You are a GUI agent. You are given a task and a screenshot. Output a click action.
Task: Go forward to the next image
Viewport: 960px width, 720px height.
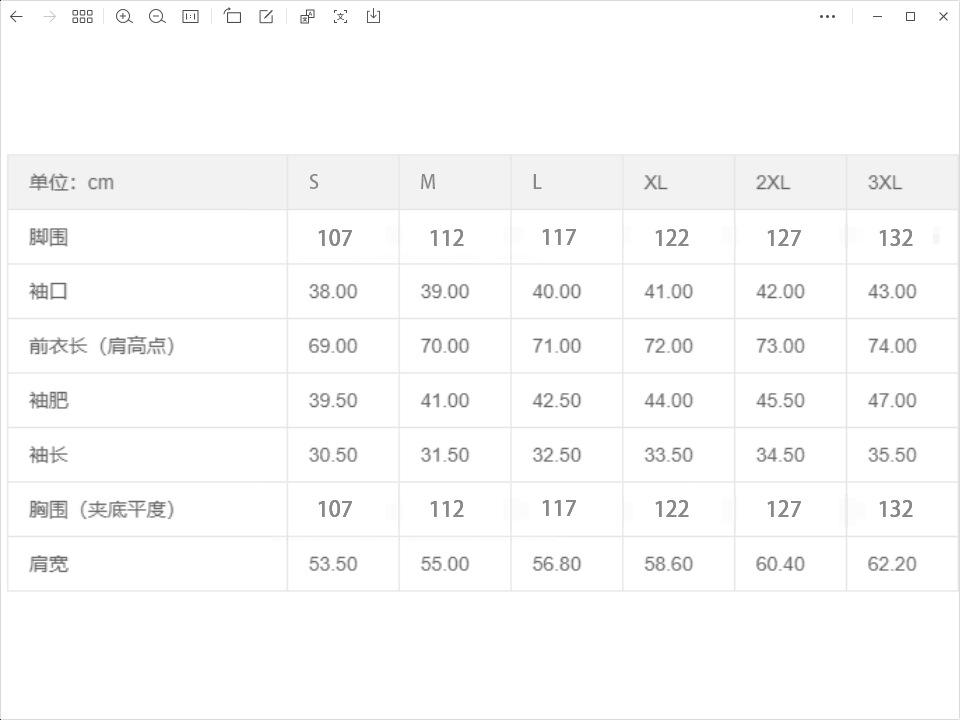49,17
